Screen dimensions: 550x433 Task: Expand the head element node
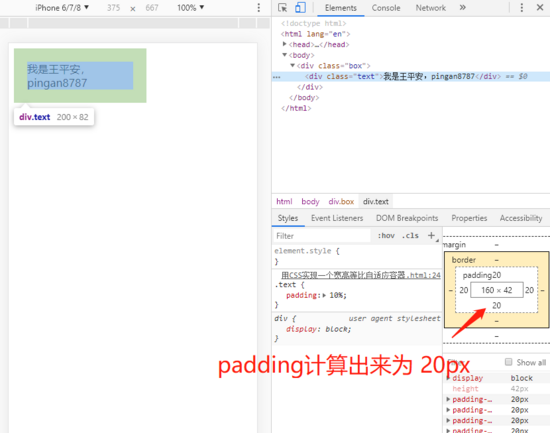(x=284, y=44)
